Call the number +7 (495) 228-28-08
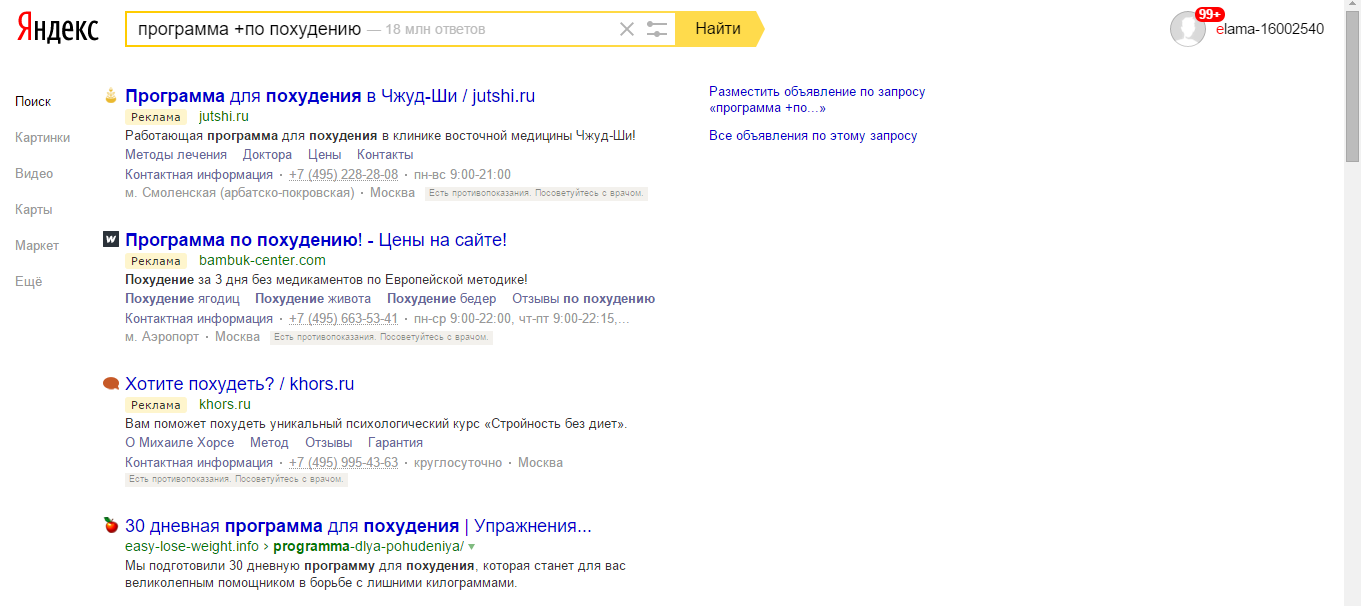The image size is (1361, 606). coord(342,174)
